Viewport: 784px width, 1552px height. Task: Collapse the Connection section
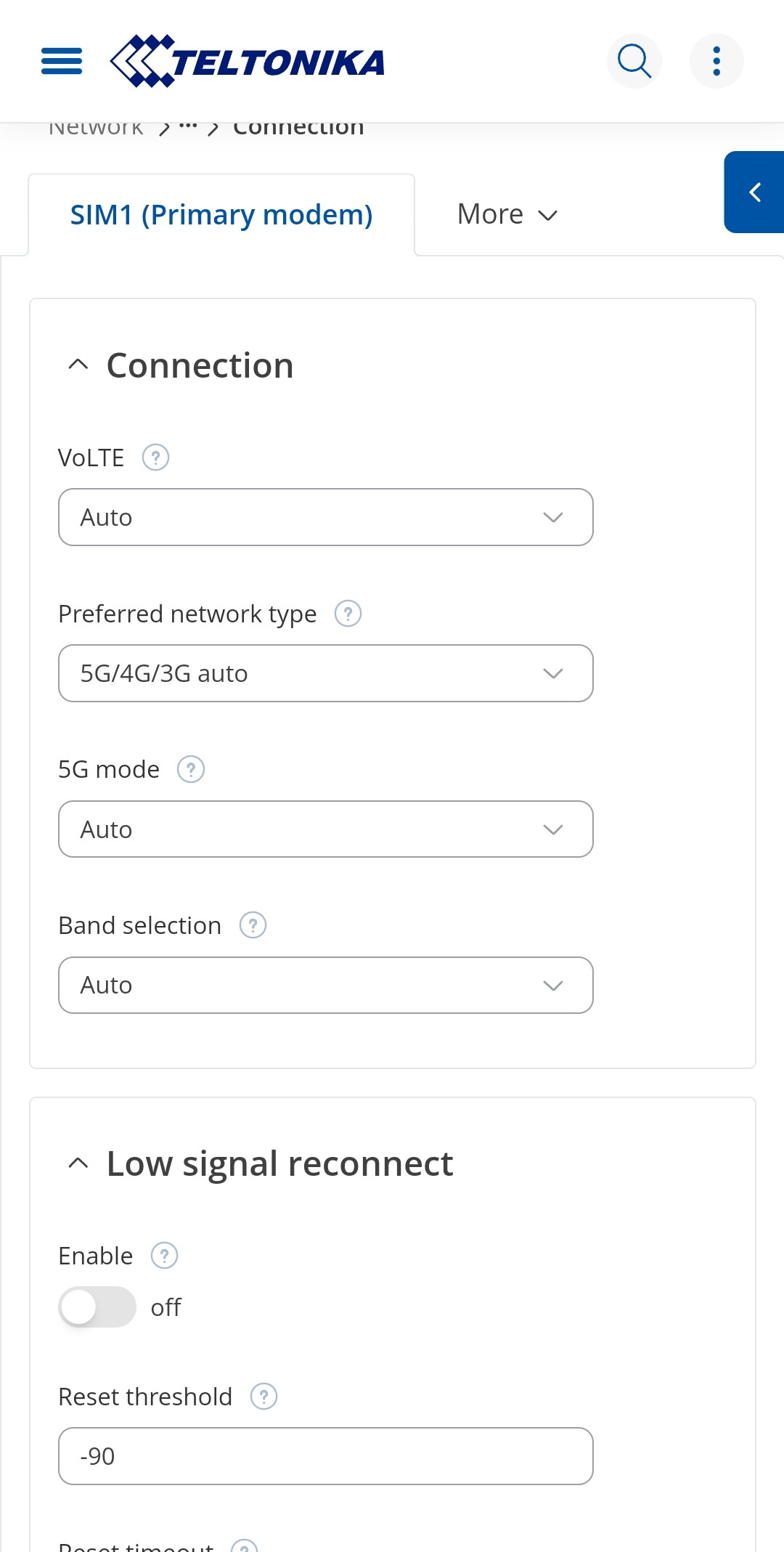(x=78, y=365)
